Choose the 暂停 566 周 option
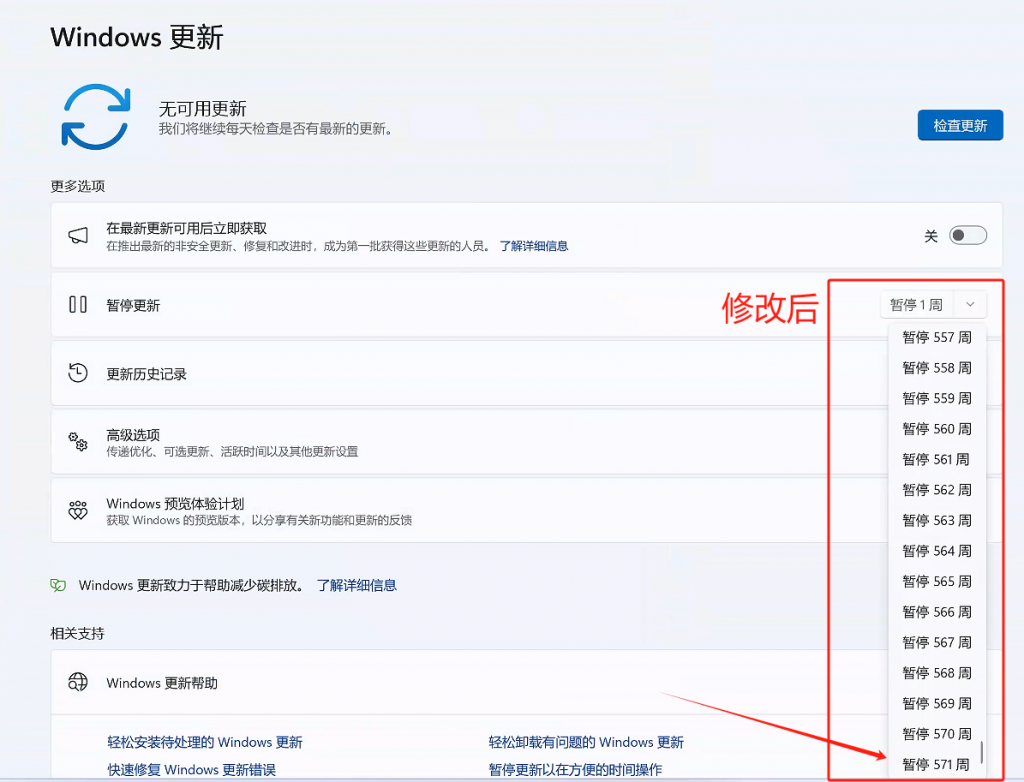 (x=937, y=611)
